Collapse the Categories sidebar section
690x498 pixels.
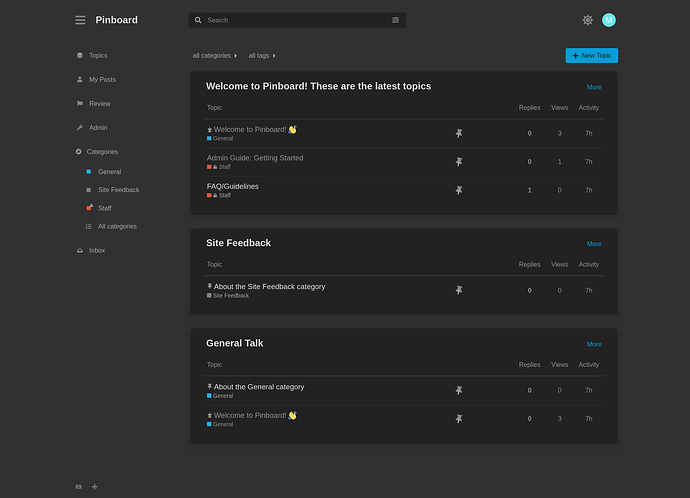click(101, 152)
